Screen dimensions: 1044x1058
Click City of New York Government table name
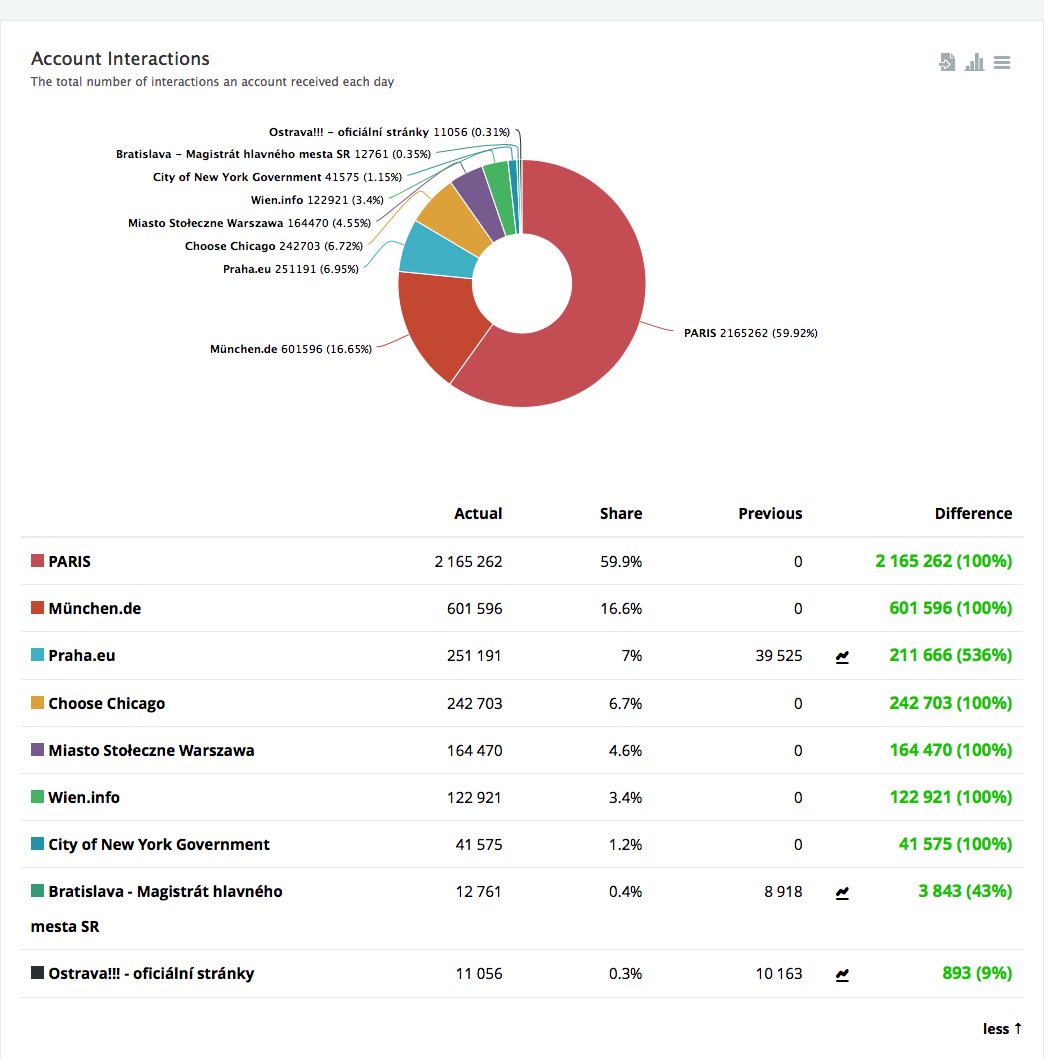159,845
